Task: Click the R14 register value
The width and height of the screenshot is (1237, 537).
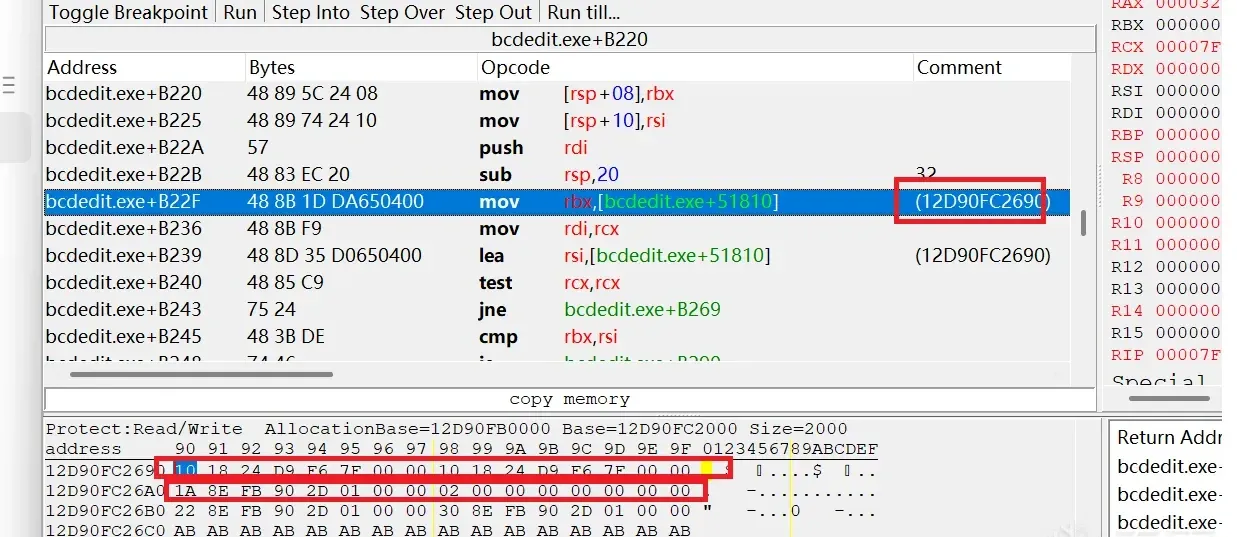Action: [x=1186, y=311]
